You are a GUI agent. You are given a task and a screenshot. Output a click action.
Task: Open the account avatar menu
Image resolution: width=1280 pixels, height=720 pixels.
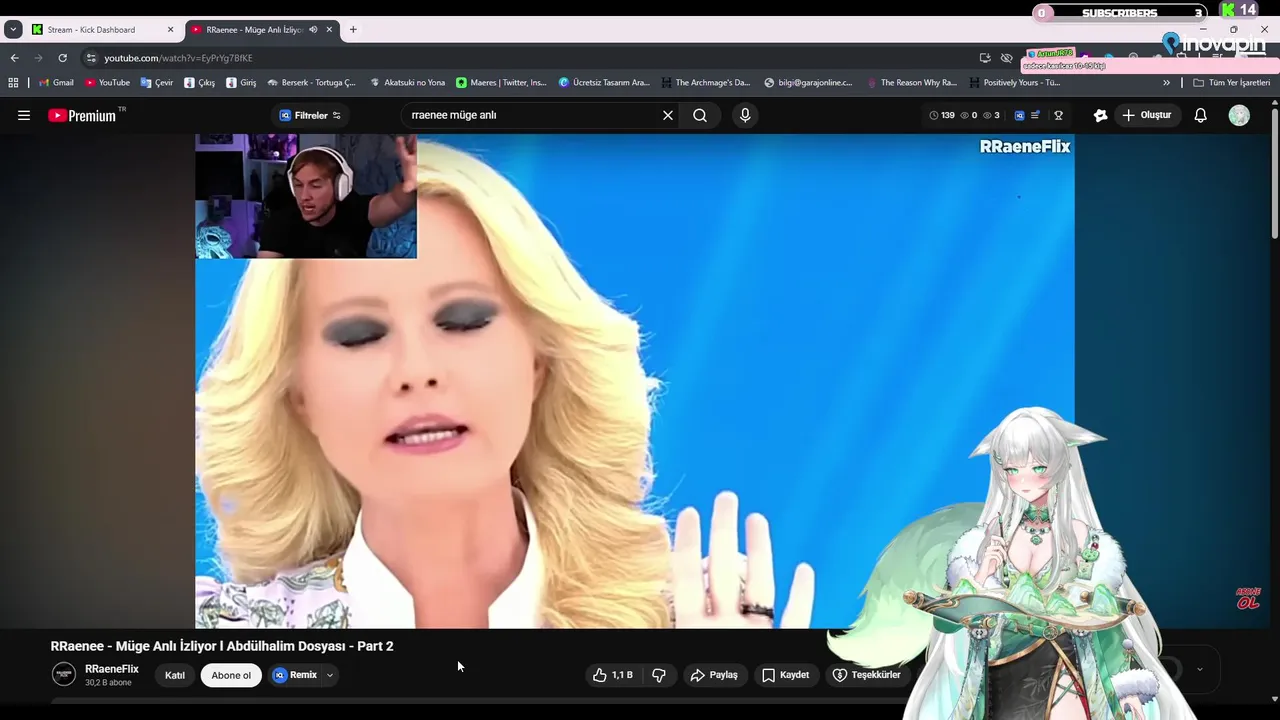click(x=1239, y=115)
